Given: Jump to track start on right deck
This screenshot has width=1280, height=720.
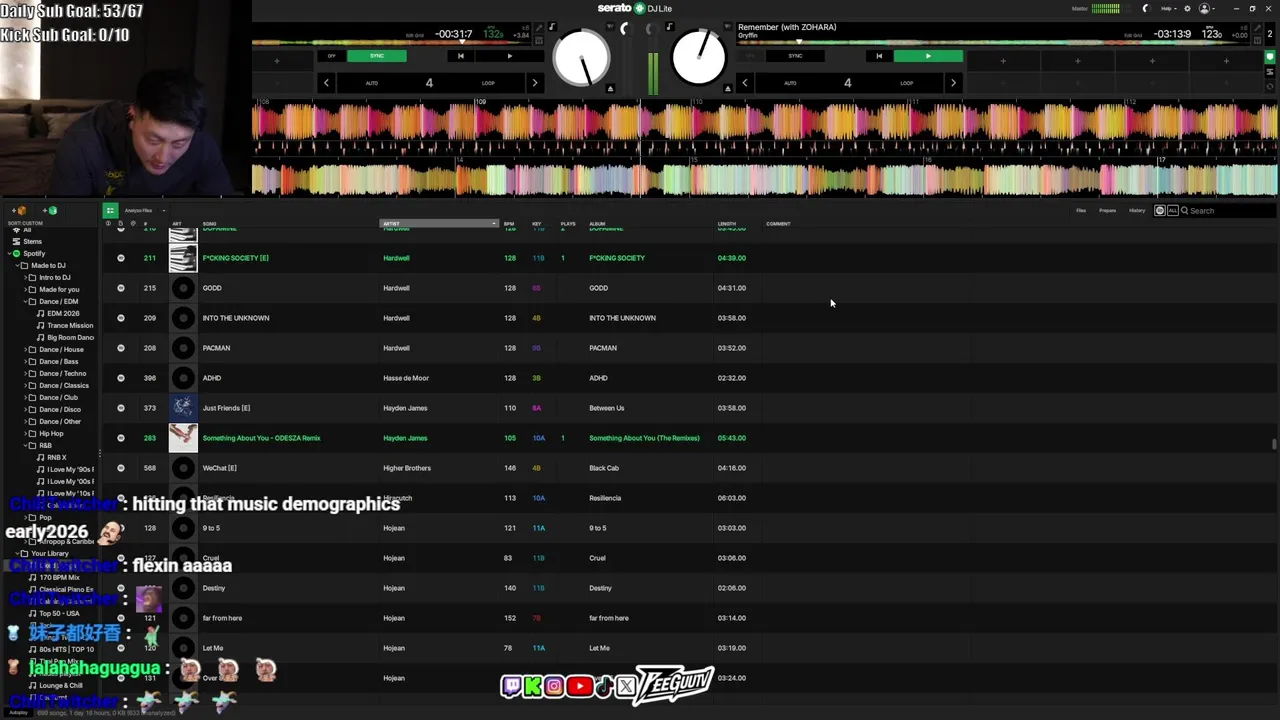Looking at the screenshot, I should click(x=879, y=56).
